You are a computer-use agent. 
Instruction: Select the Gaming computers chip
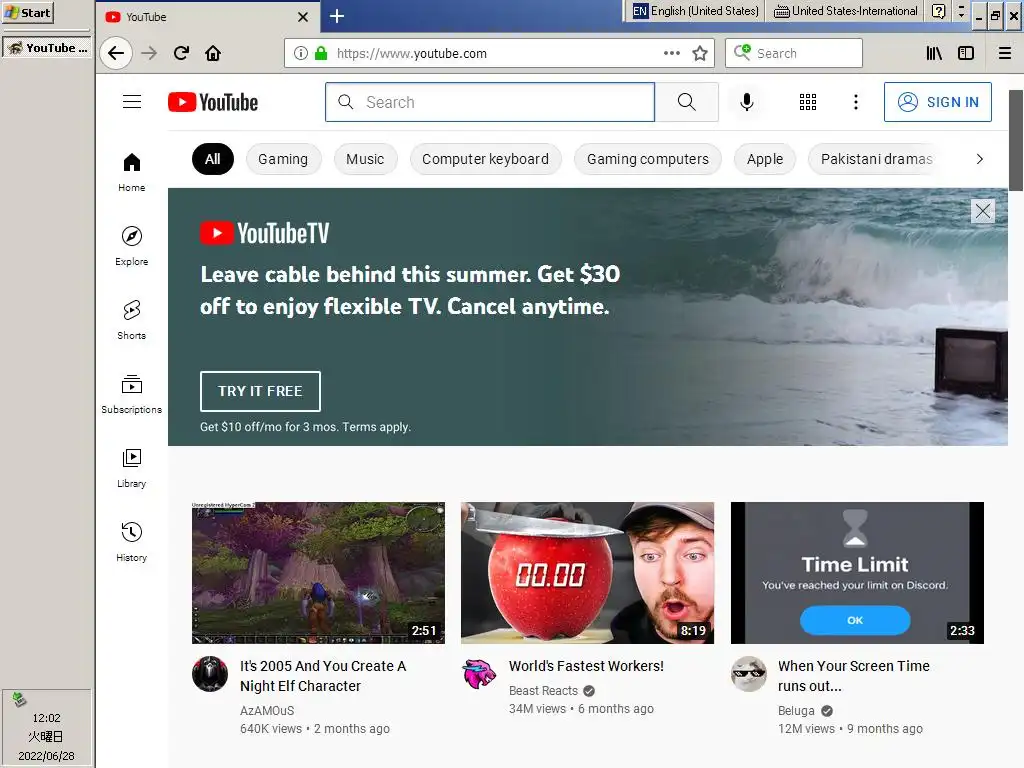pyautogui.click(x=648, y=159)
